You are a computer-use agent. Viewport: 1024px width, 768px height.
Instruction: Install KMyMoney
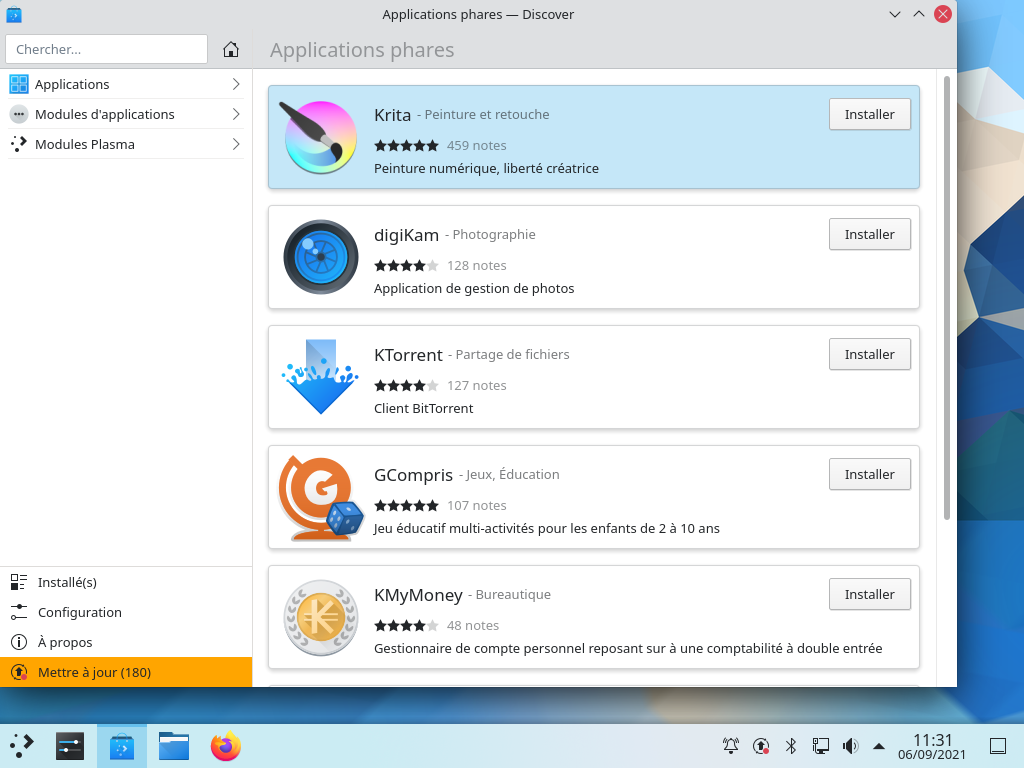pos(869,595)
